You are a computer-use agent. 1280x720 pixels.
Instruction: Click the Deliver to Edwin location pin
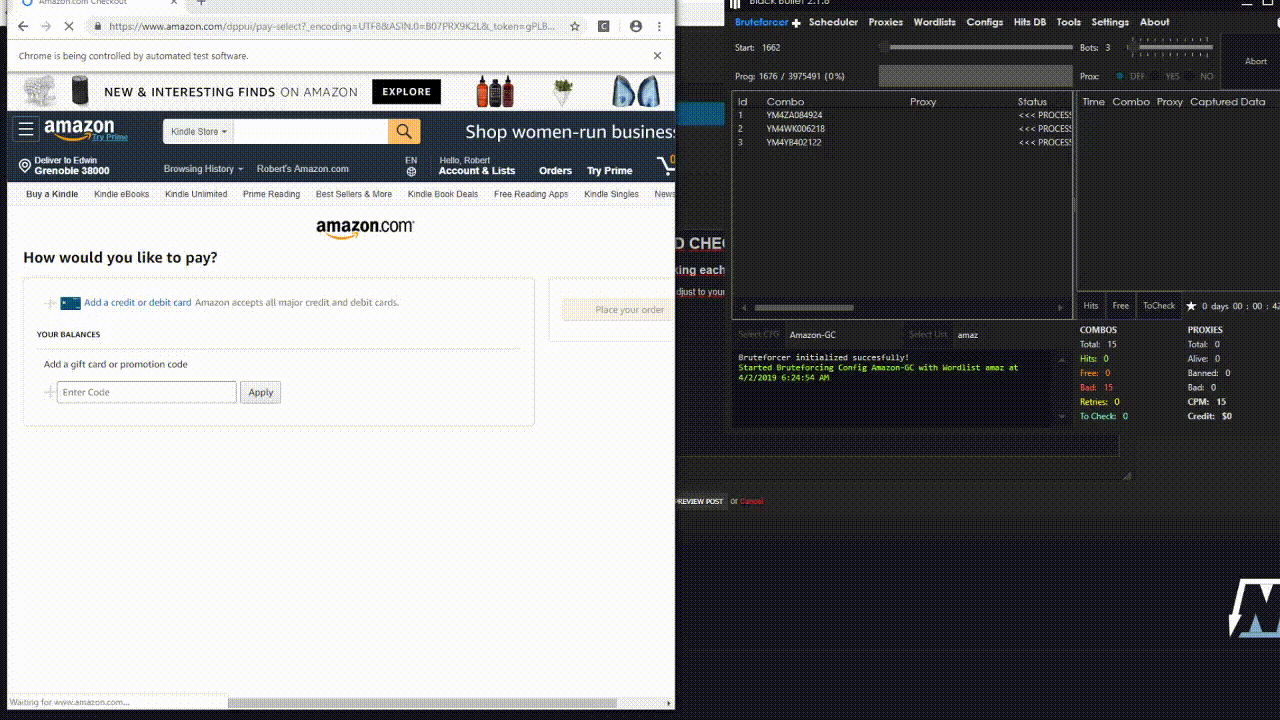25,166
